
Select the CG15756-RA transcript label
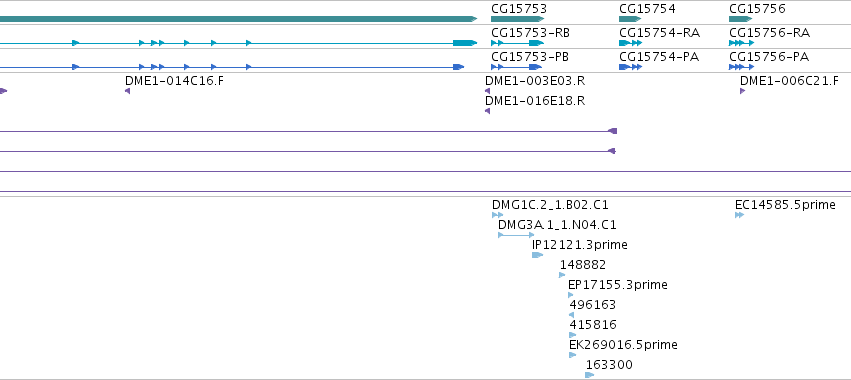click(x=770, y=33)
